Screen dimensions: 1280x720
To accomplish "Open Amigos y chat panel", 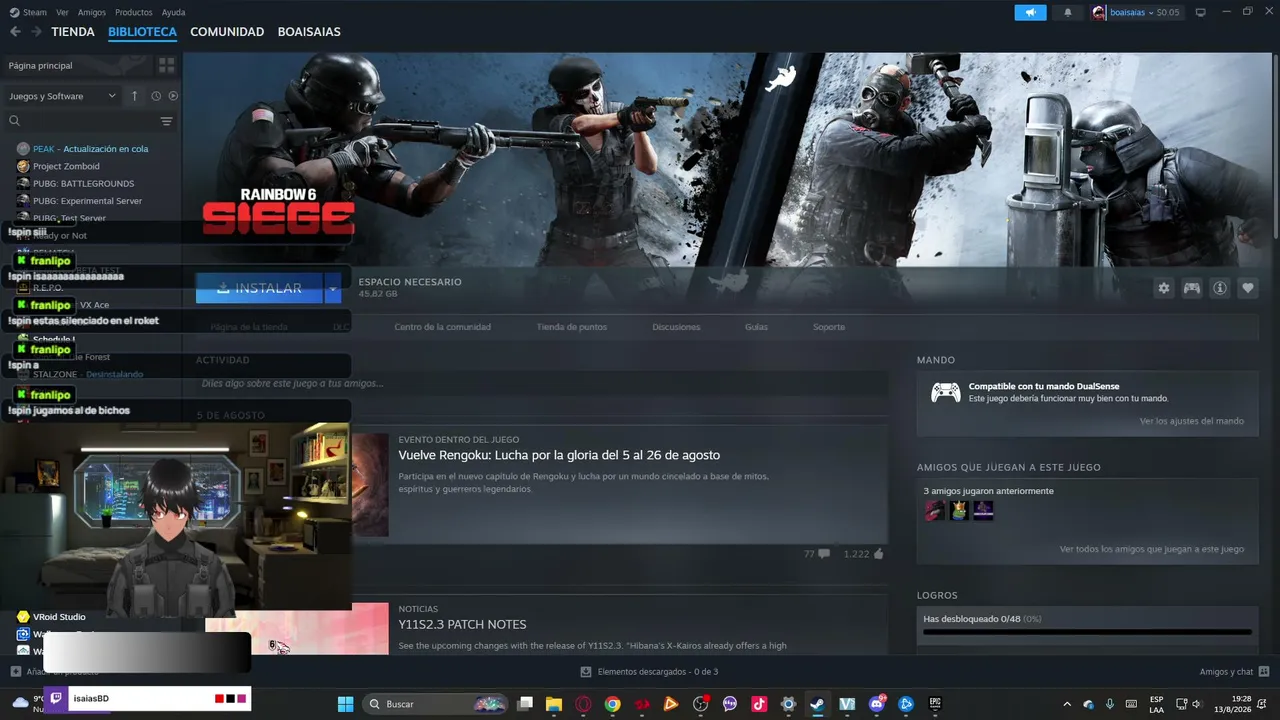I will (x=1234, y=672).
